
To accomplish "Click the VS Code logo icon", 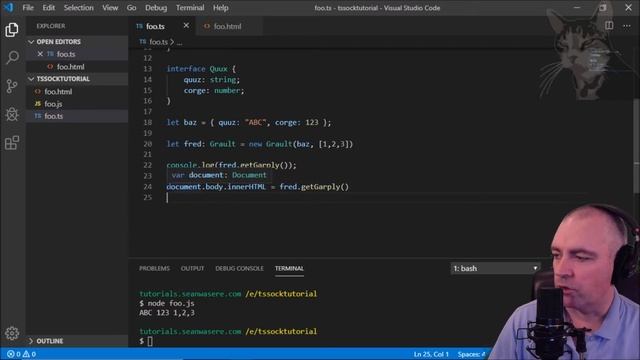I will pyautogui.click(x=8, y=7).
